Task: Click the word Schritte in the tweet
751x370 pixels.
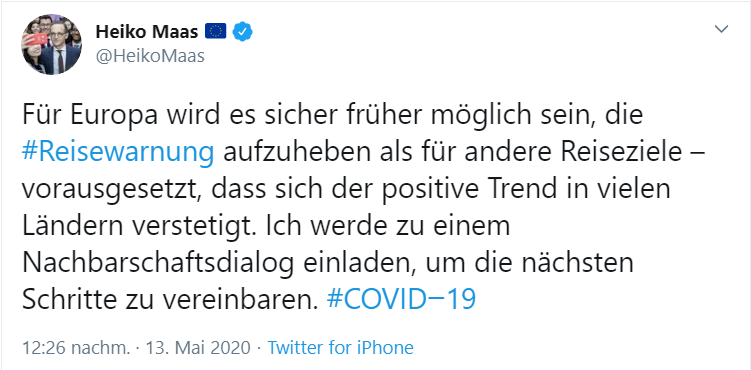Action: pos(66,300)
